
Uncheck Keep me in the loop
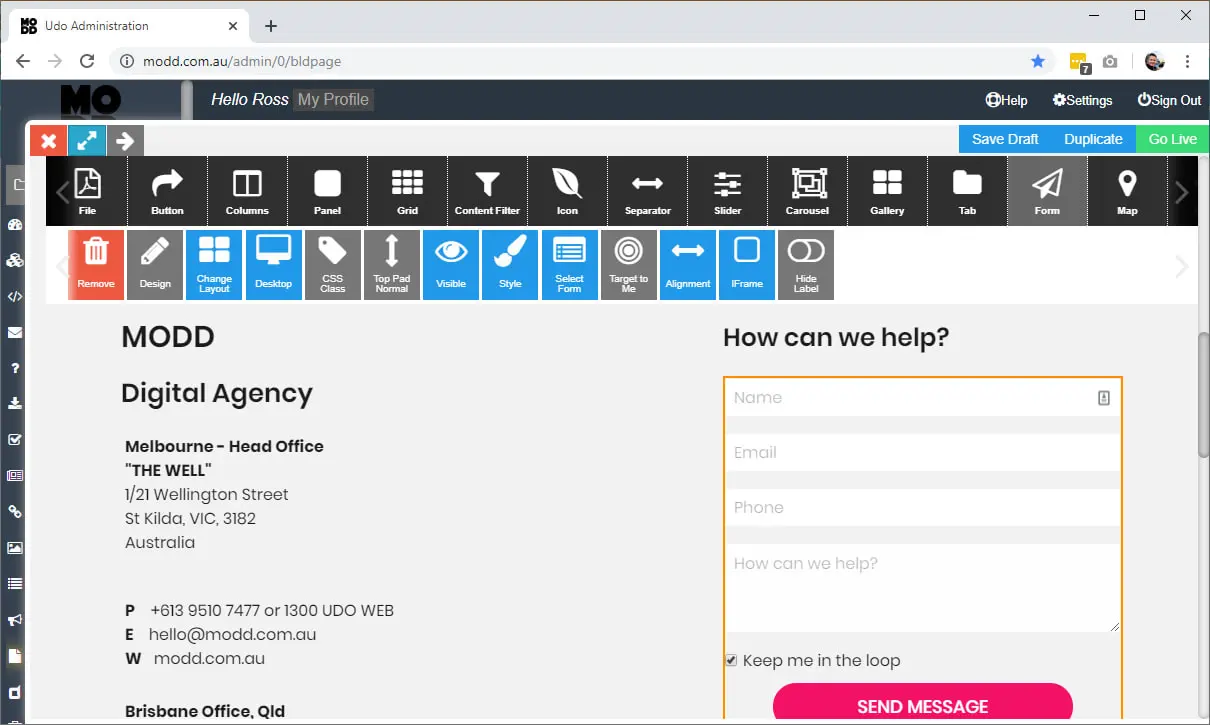pyautogui.click(x=731, y=660)
